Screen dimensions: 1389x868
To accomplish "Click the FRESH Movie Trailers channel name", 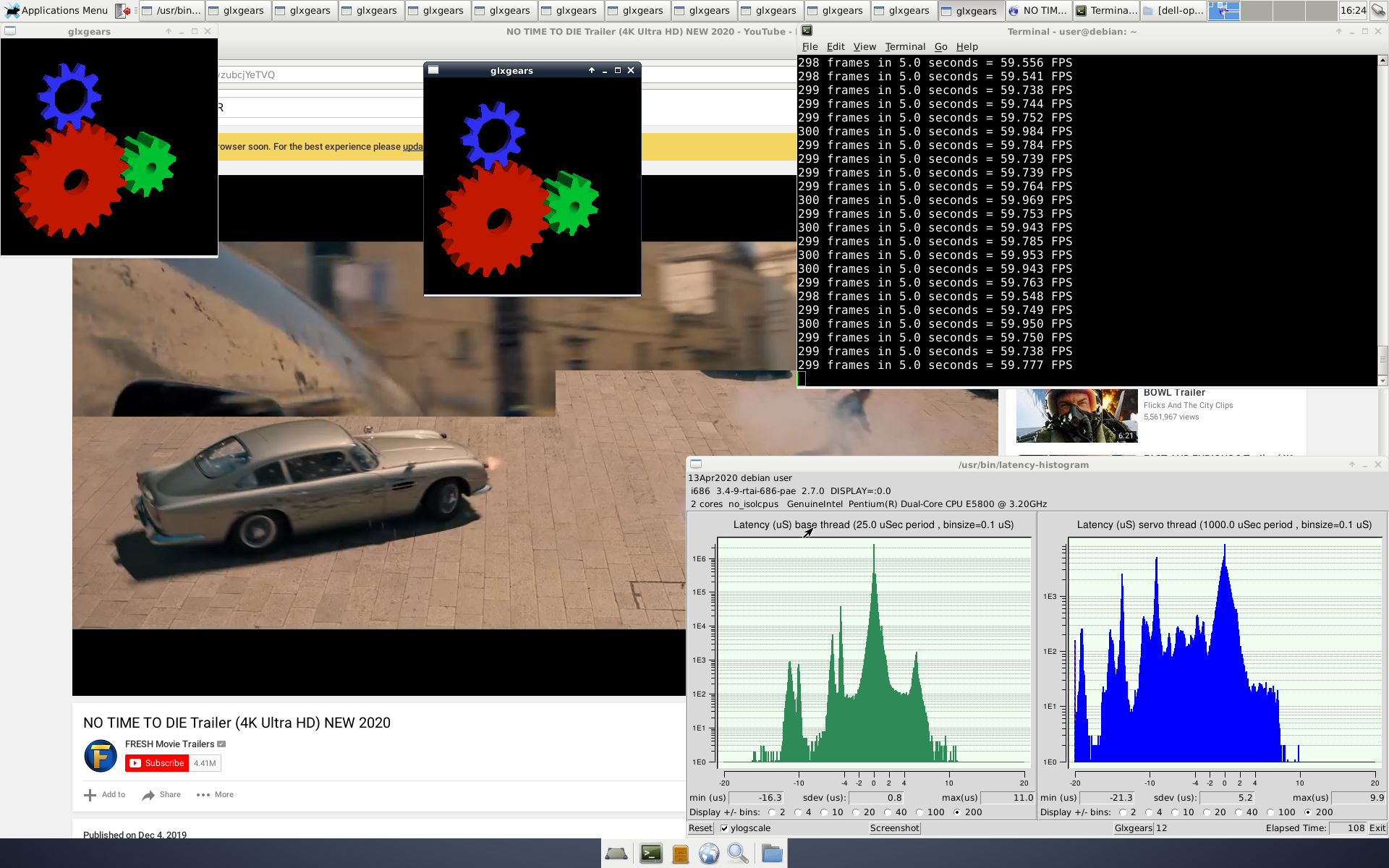I will pyautogui.click(x=169, y=744).
